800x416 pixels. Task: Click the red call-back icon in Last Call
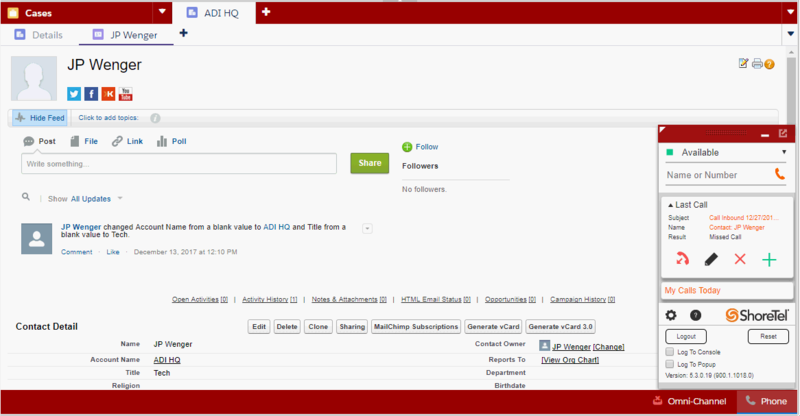coord(682,259)
